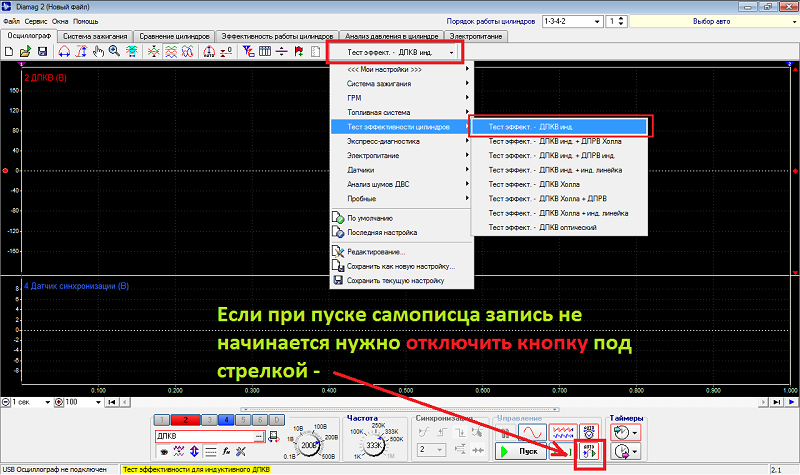
Task: Expand the Система зажигания submenu
Action: [x=402, y=84]
